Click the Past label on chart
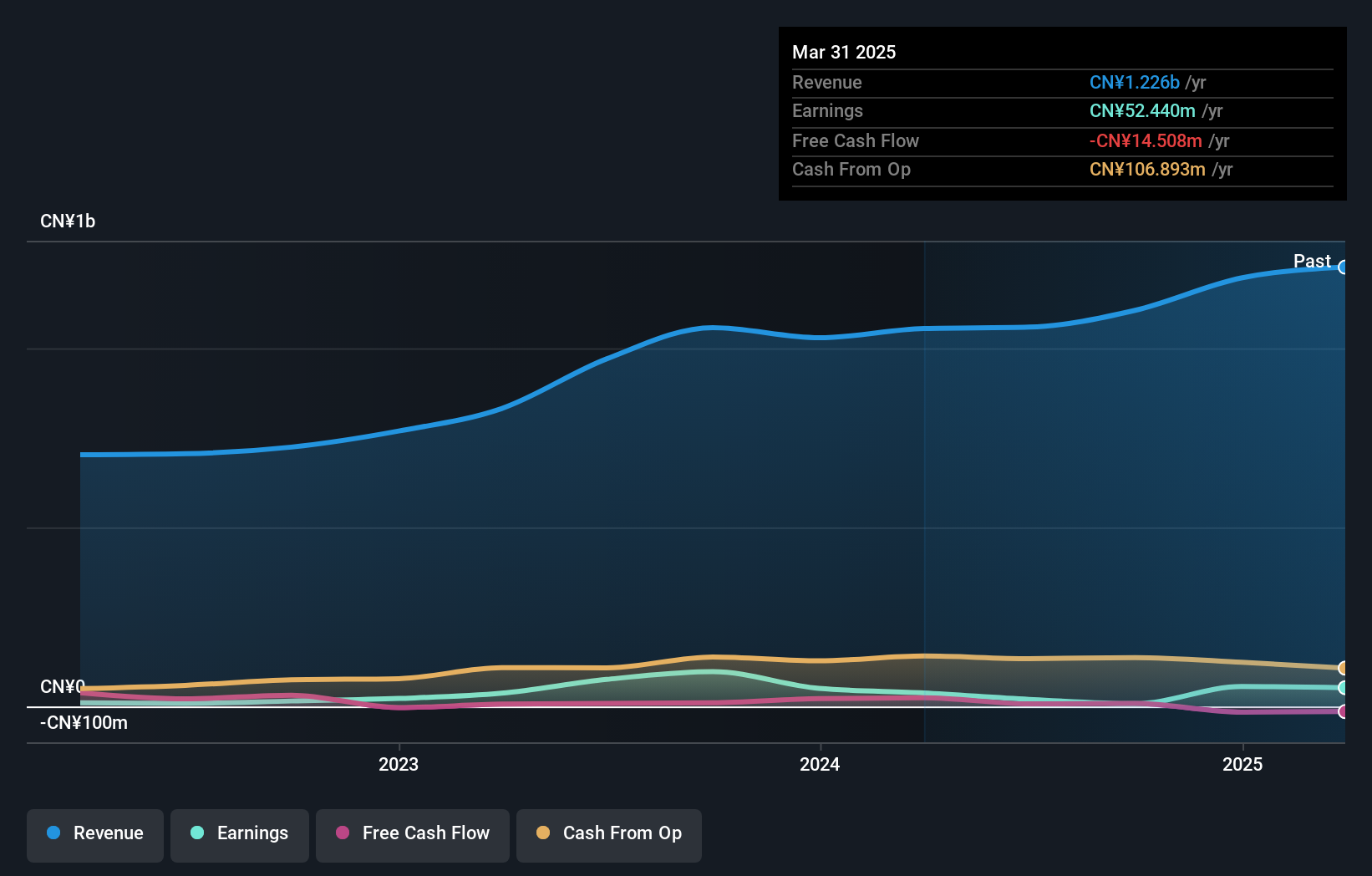Image resolution: width=1372 pixels, height=876 pixels. [1312, 262]
